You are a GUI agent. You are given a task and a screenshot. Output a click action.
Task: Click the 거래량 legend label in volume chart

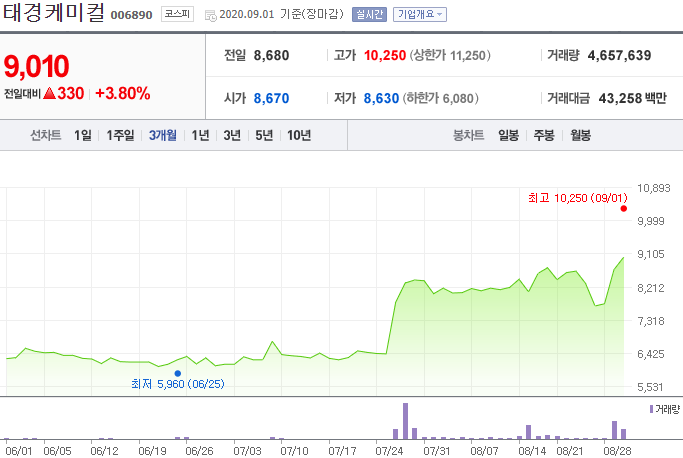667,410
